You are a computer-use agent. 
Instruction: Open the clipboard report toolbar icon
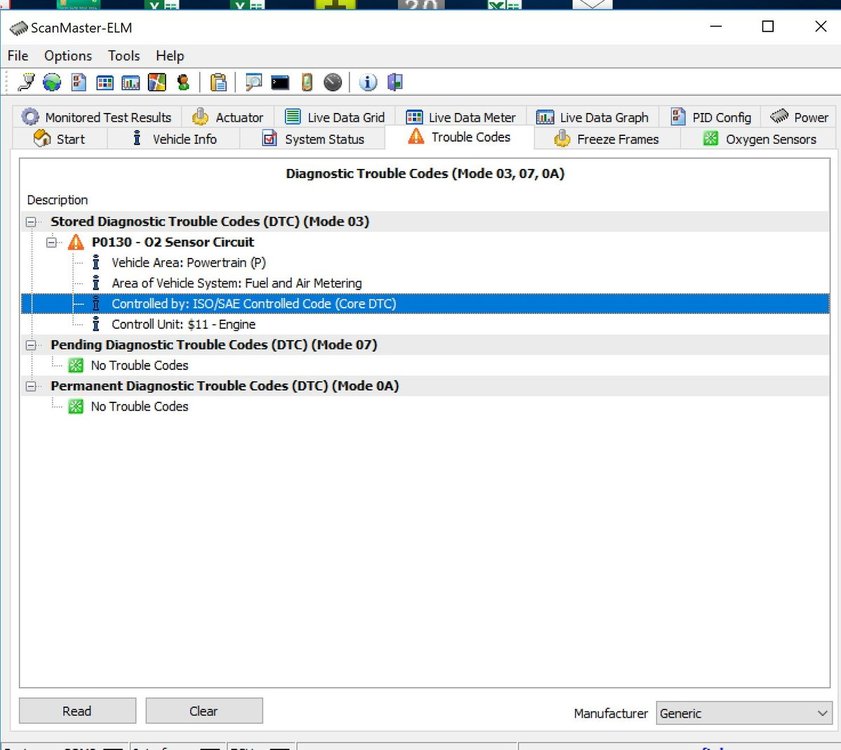pos(218,83)
